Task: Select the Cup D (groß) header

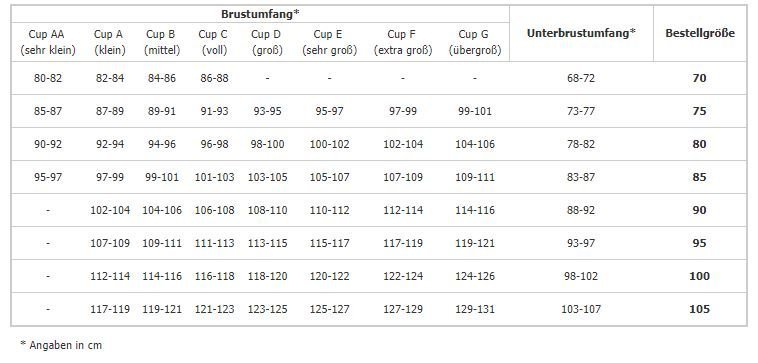Action: point(267,42)
